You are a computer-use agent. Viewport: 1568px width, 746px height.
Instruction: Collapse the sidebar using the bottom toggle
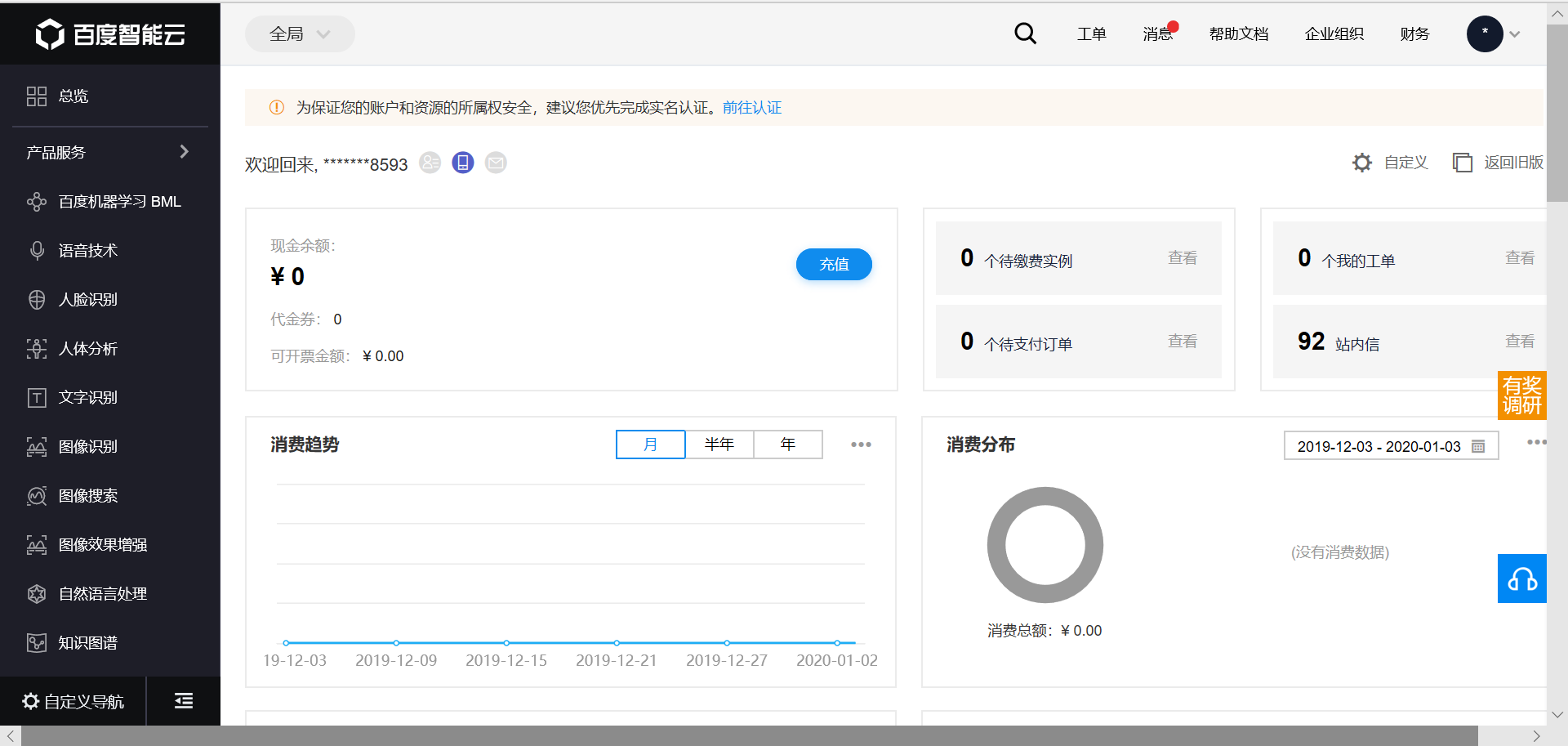click(x=183, y=700)
